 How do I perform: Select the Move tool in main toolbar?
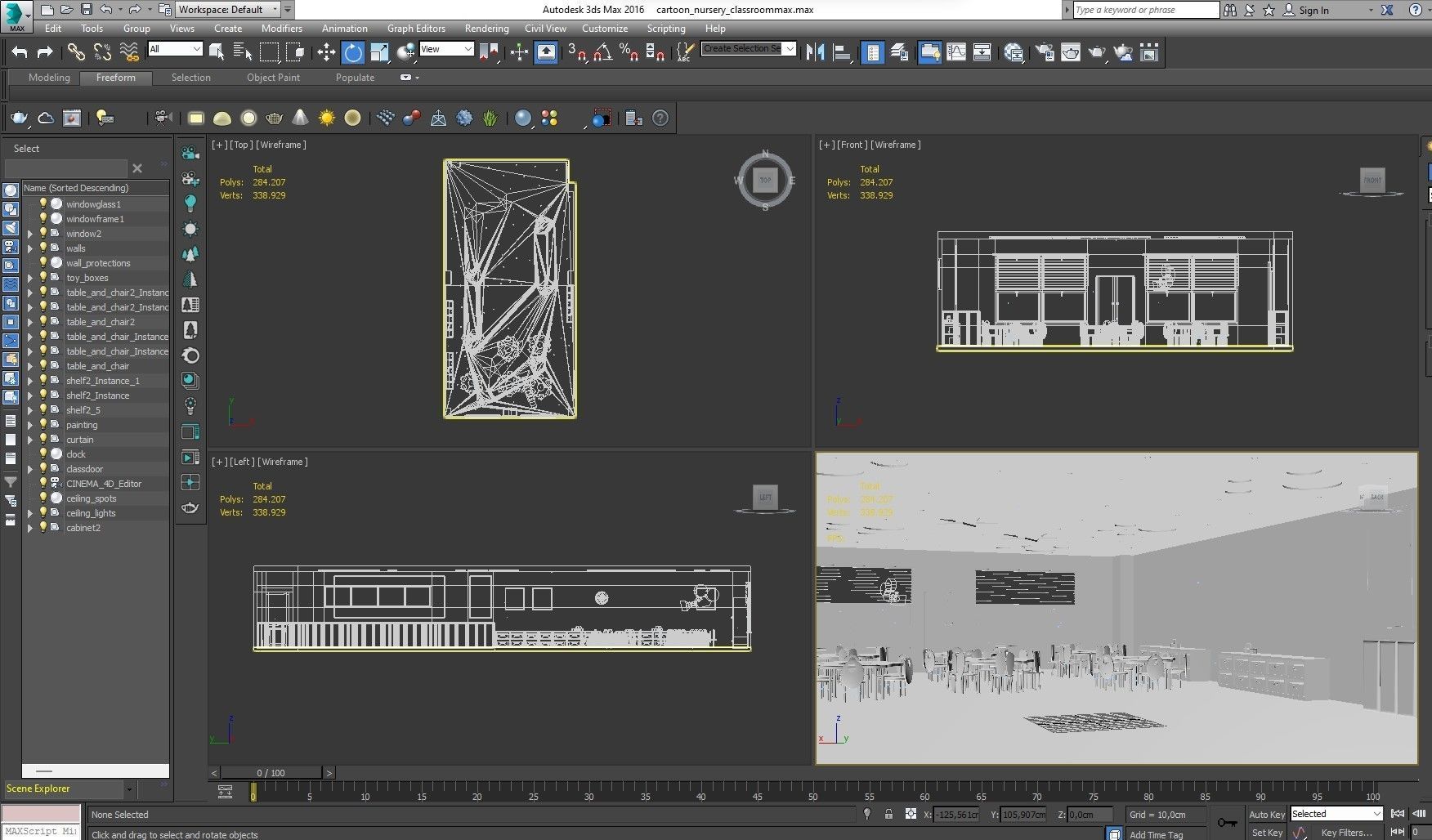tap(326, 53)
